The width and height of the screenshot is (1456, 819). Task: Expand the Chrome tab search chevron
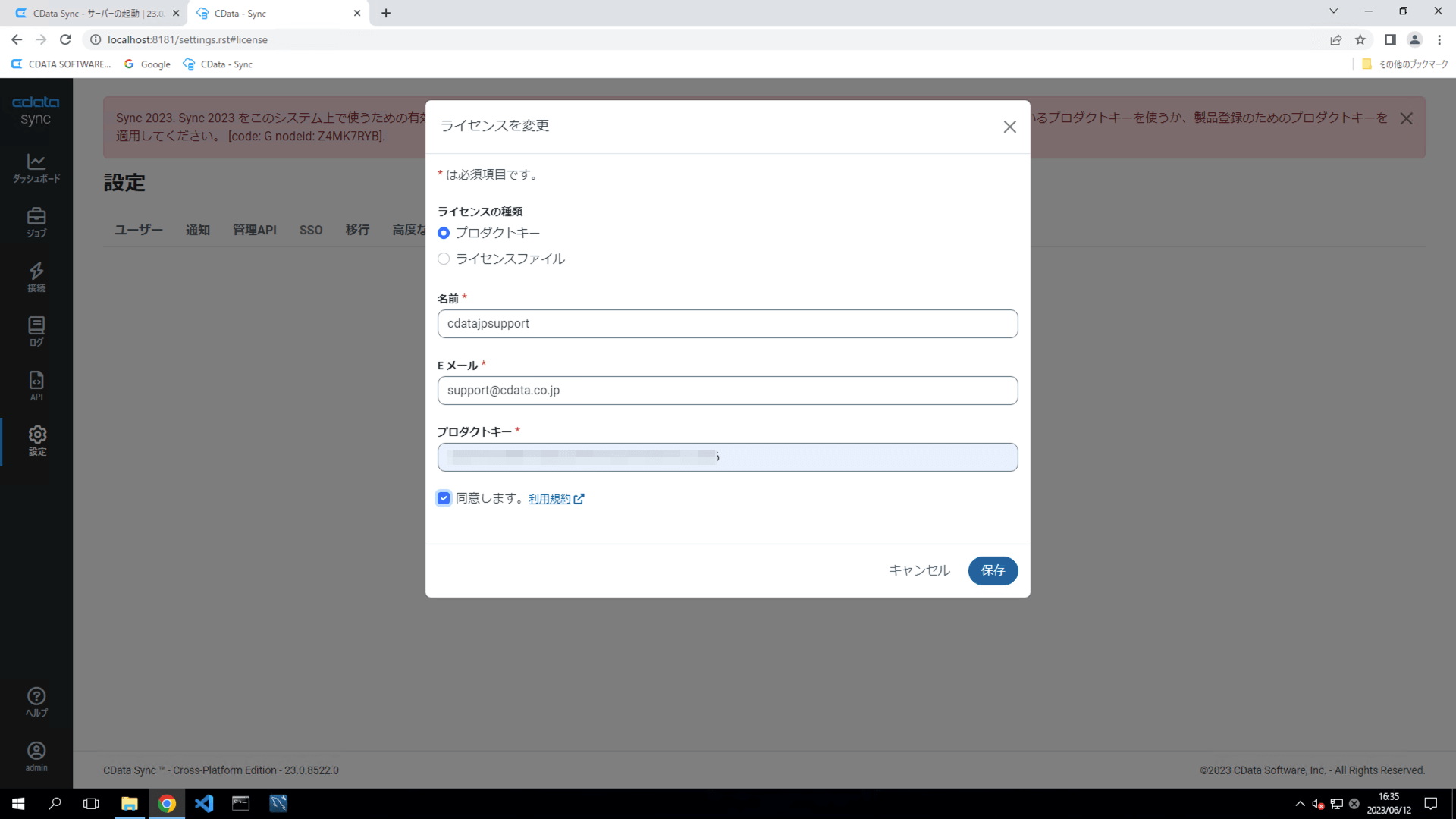point(1333,11)
